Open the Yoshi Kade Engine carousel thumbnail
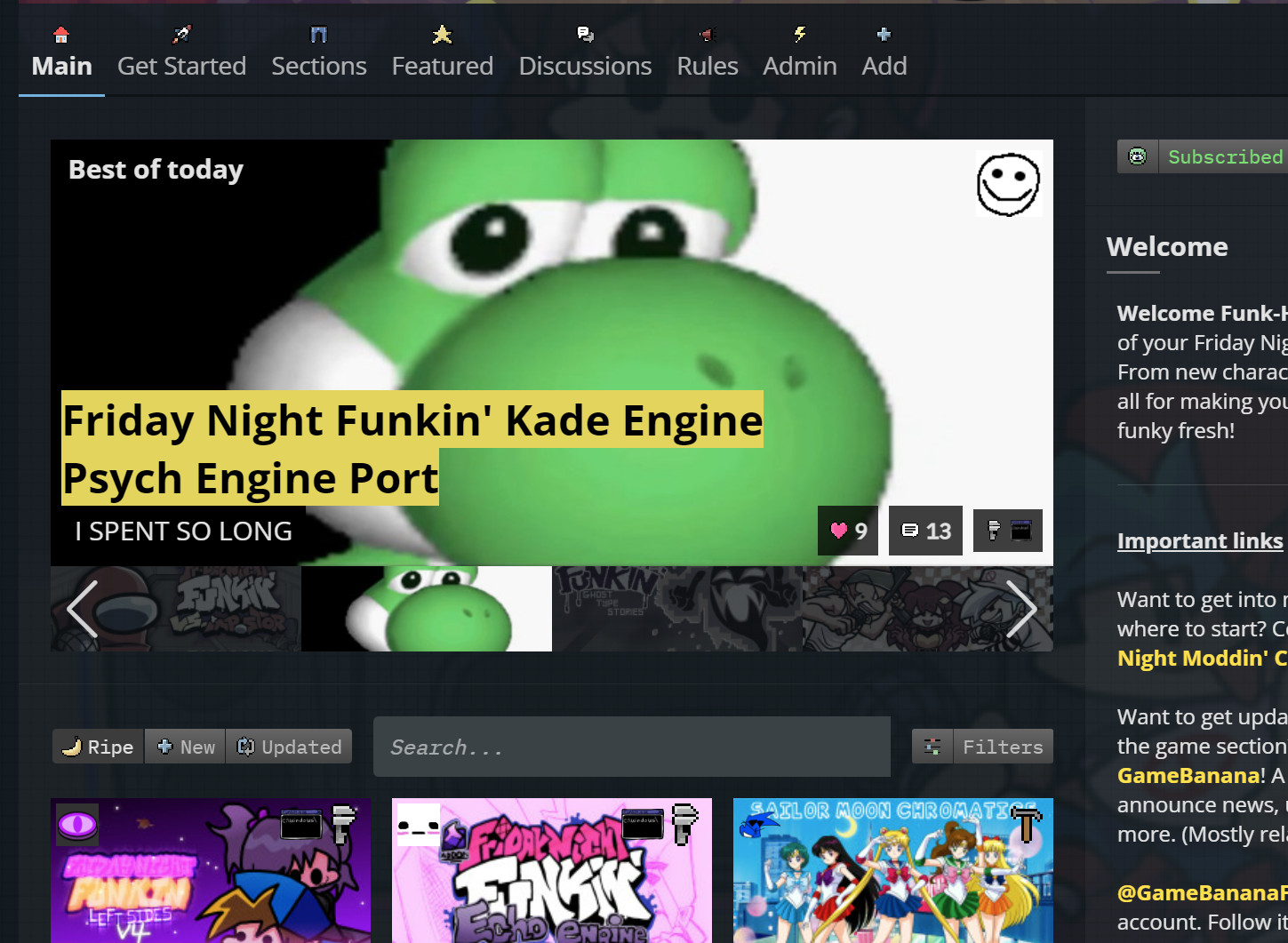1288x943 pixels. click(426, 609)
